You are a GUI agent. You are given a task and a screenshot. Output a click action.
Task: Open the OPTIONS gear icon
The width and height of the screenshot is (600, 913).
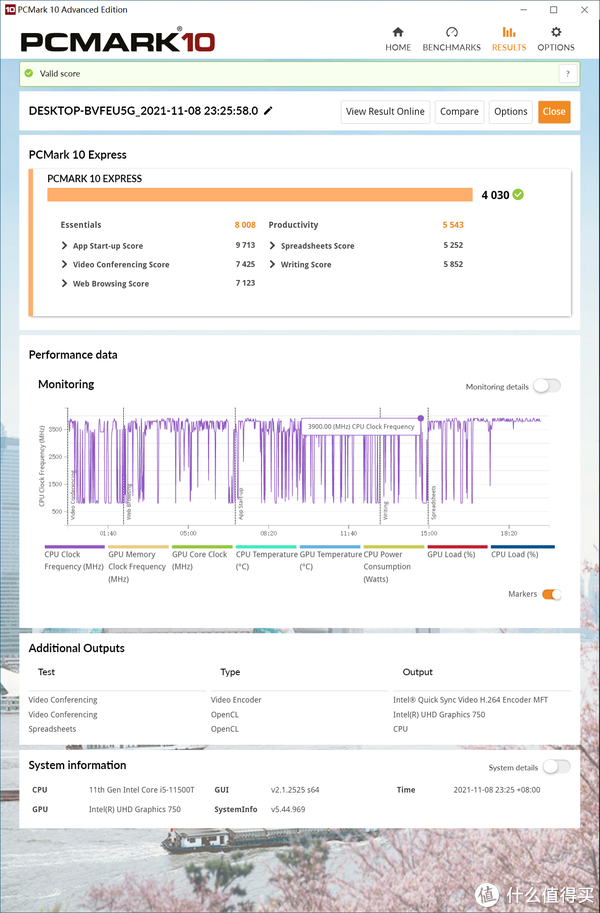tap(556, 32)
